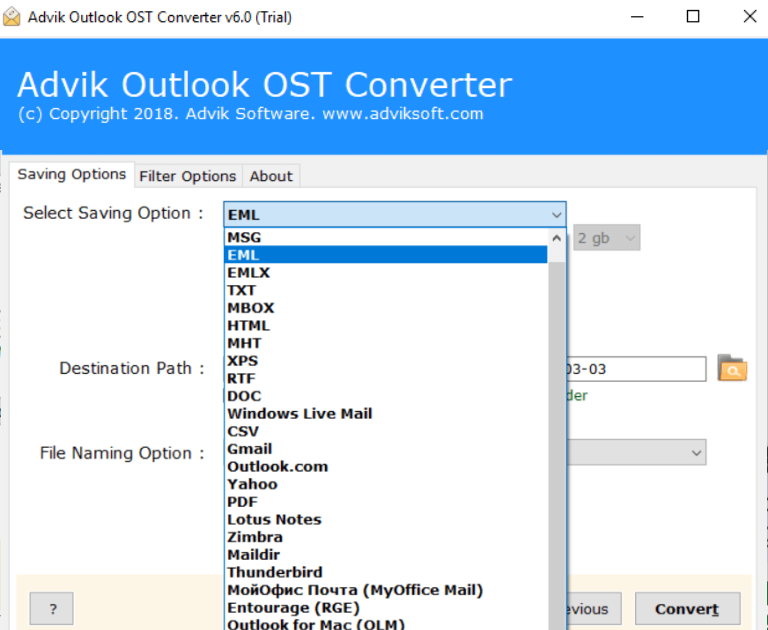
Task: Click the Advik envelope icon in title bar
Action: pyautogui.click(x=12, y=17)
